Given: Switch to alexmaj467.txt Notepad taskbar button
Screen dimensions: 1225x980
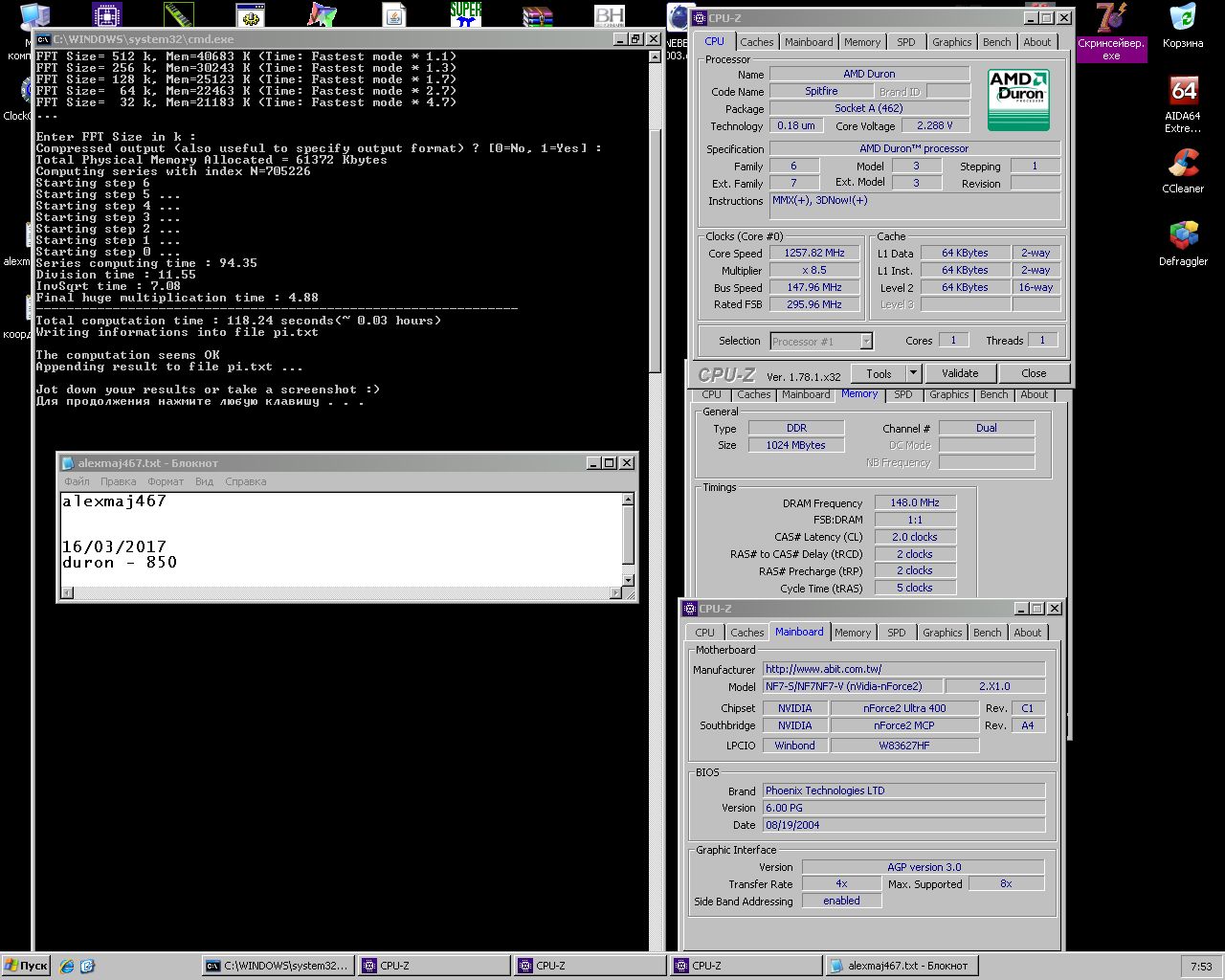Looking at the screenshot, I should click(902, 966).
